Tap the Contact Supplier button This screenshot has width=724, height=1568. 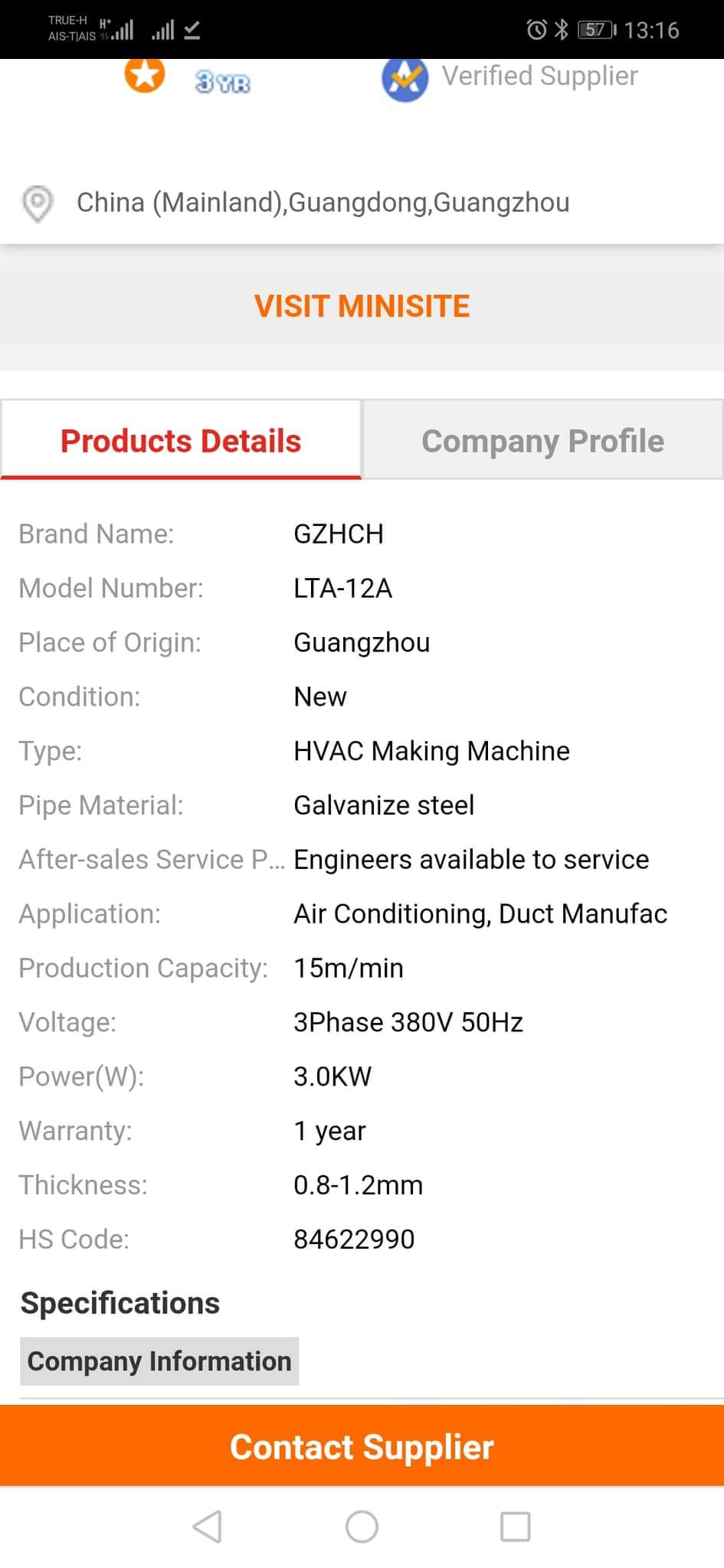pos(362,1446)
